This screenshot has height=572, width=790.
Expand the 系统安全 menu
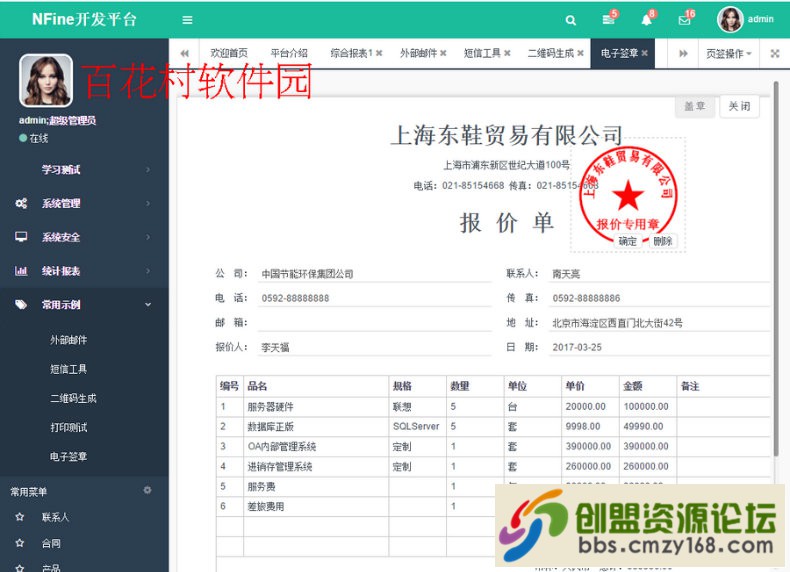coord(84,237)
